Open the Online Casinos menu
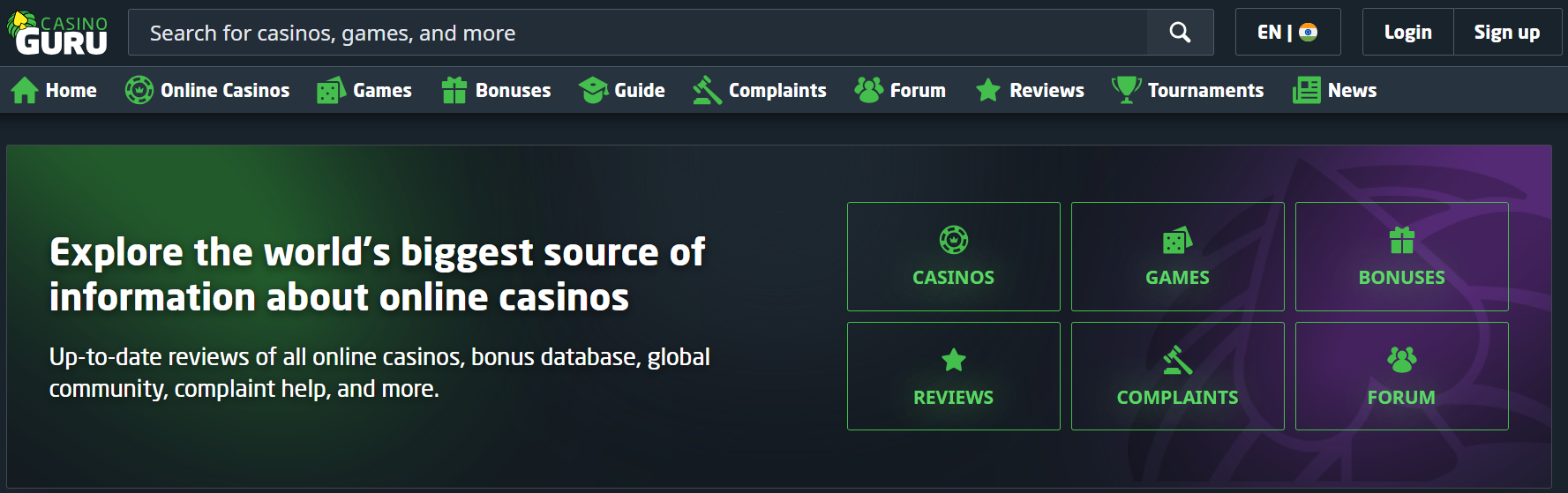The image size is (1568, 493). 225,90
